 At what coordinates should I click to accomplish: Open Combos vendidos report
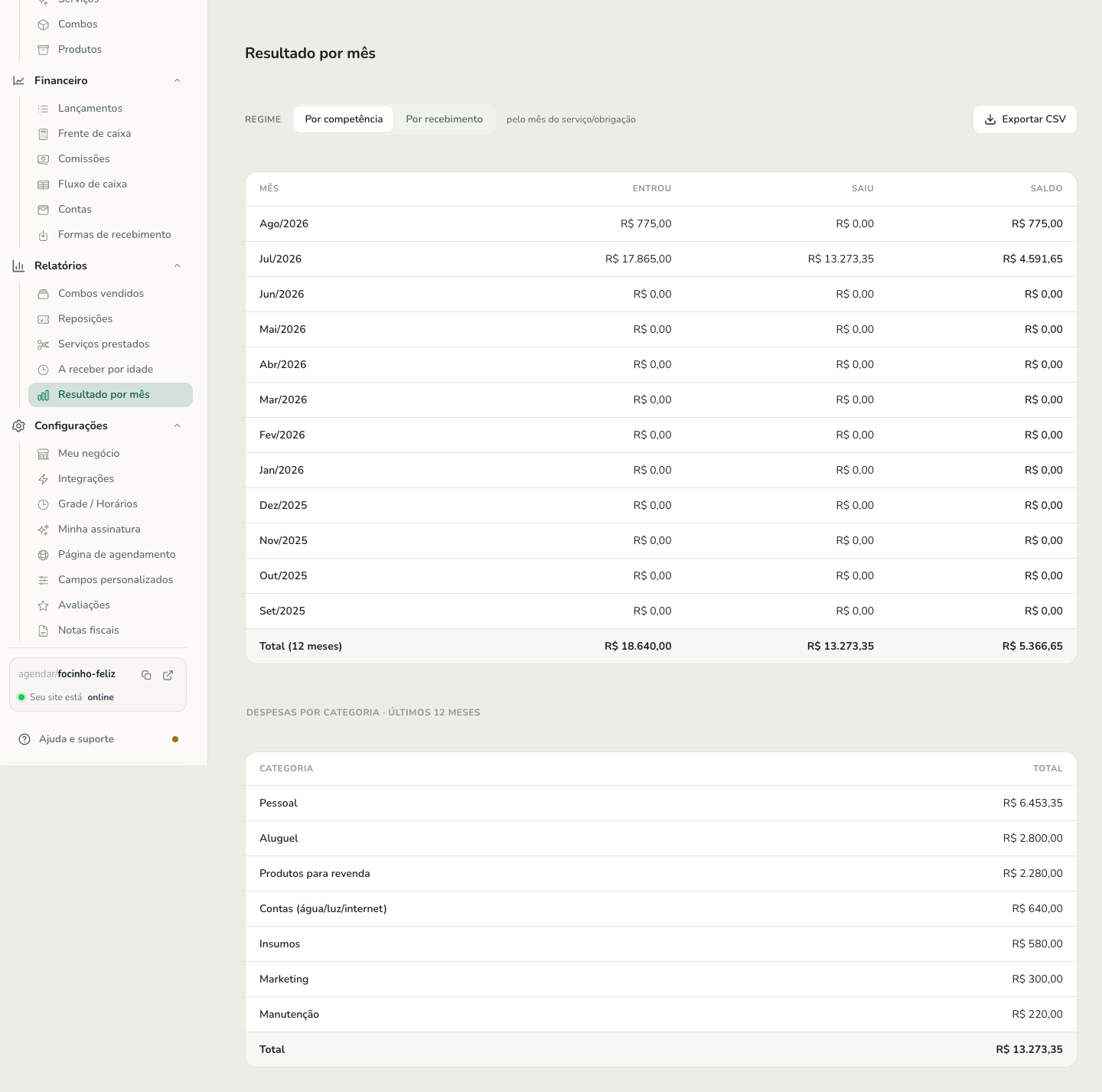pos(110,294)
